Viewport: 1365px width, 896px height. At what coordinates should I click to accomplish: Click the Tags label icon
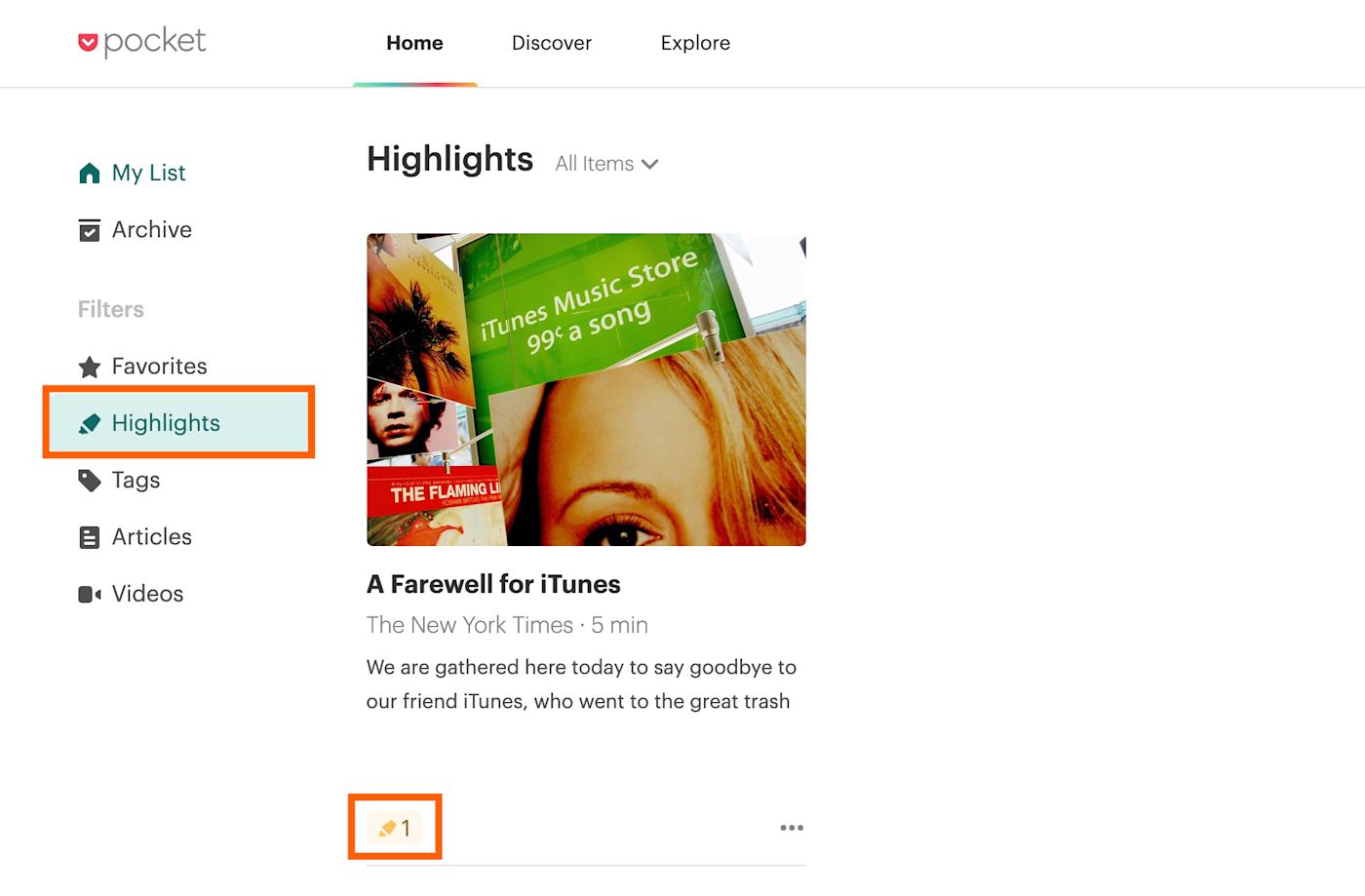tap(90, 481)
